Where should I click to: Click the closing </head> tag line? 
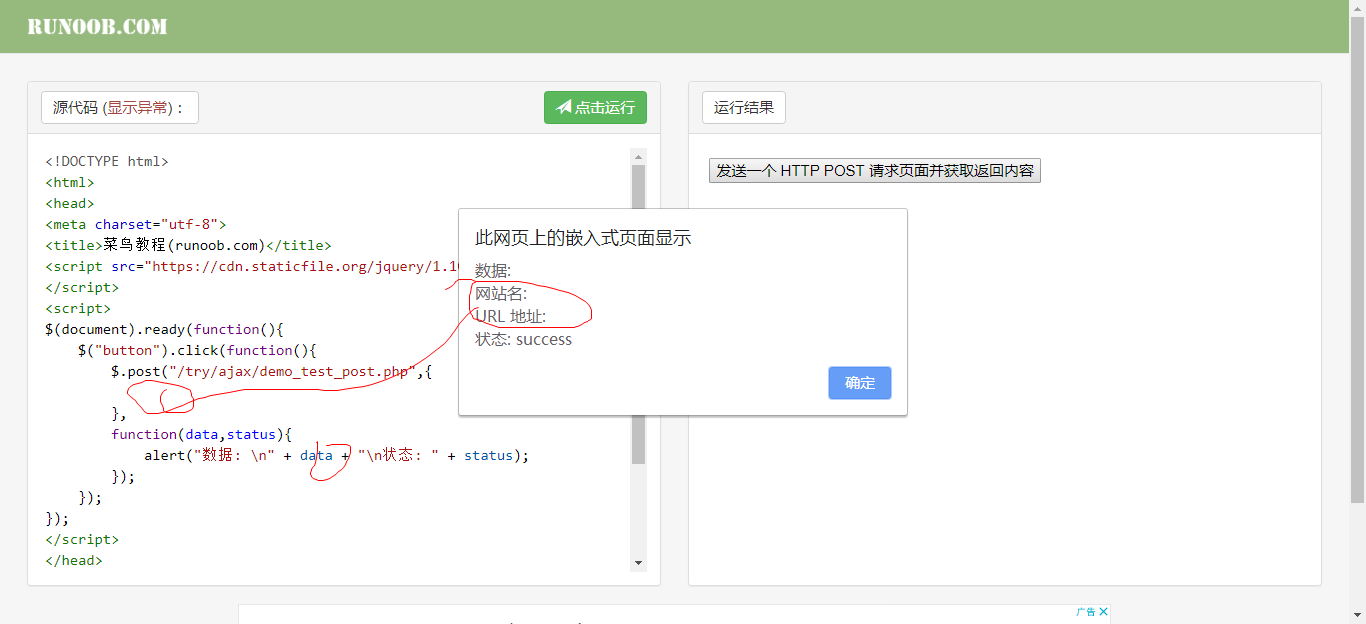pyautogui.click(x=74, y=560)
